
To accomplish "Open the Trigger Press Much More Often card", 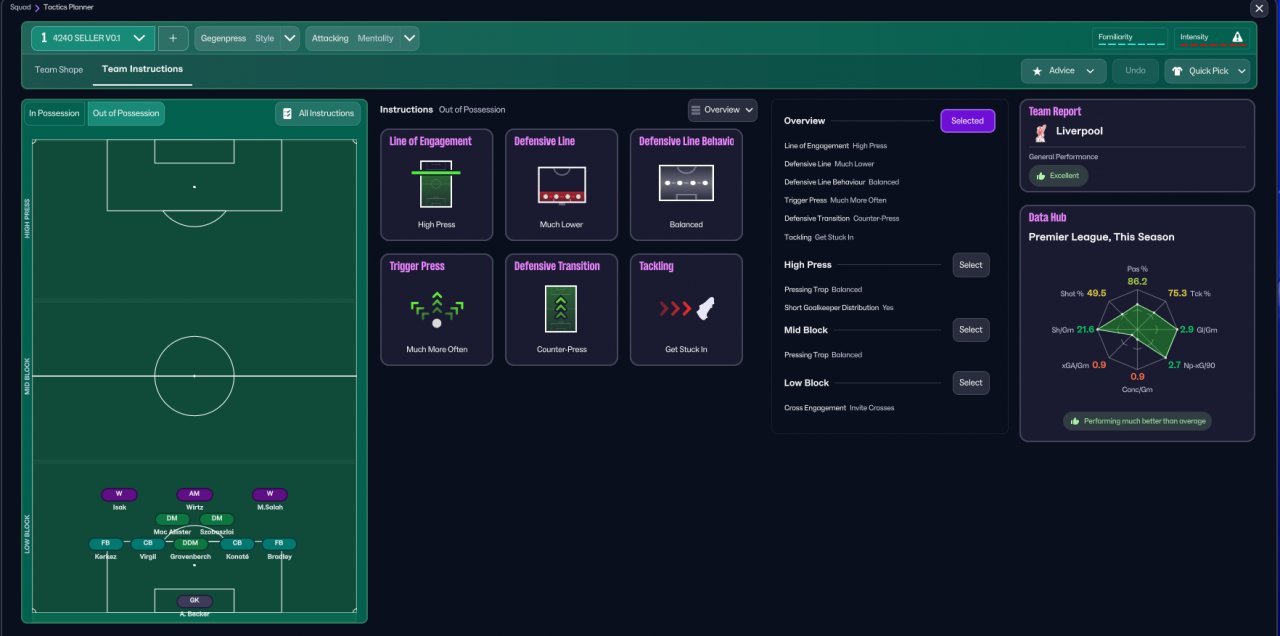I will [x=436, y=309].
